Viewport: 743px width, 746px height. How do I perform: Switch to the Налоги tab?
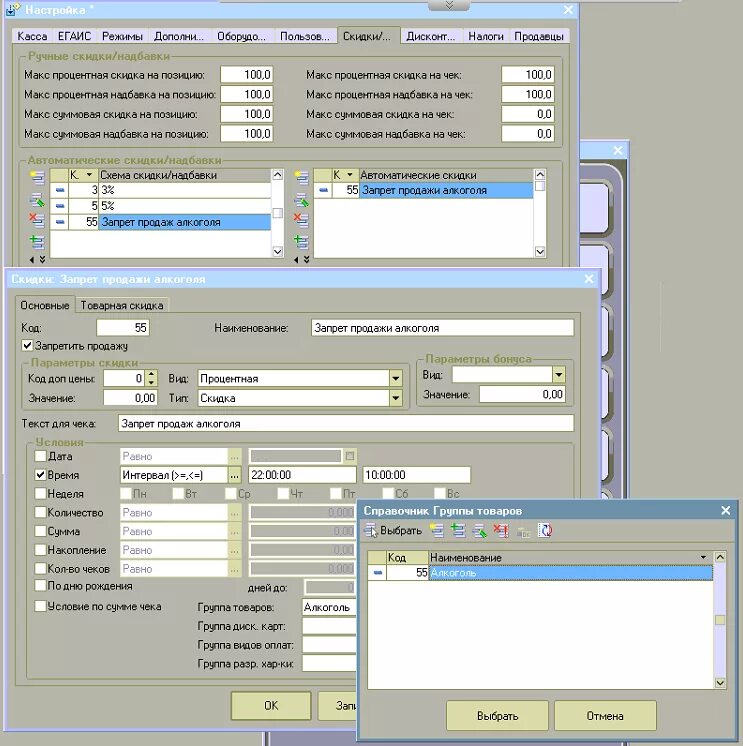point(486,36)
